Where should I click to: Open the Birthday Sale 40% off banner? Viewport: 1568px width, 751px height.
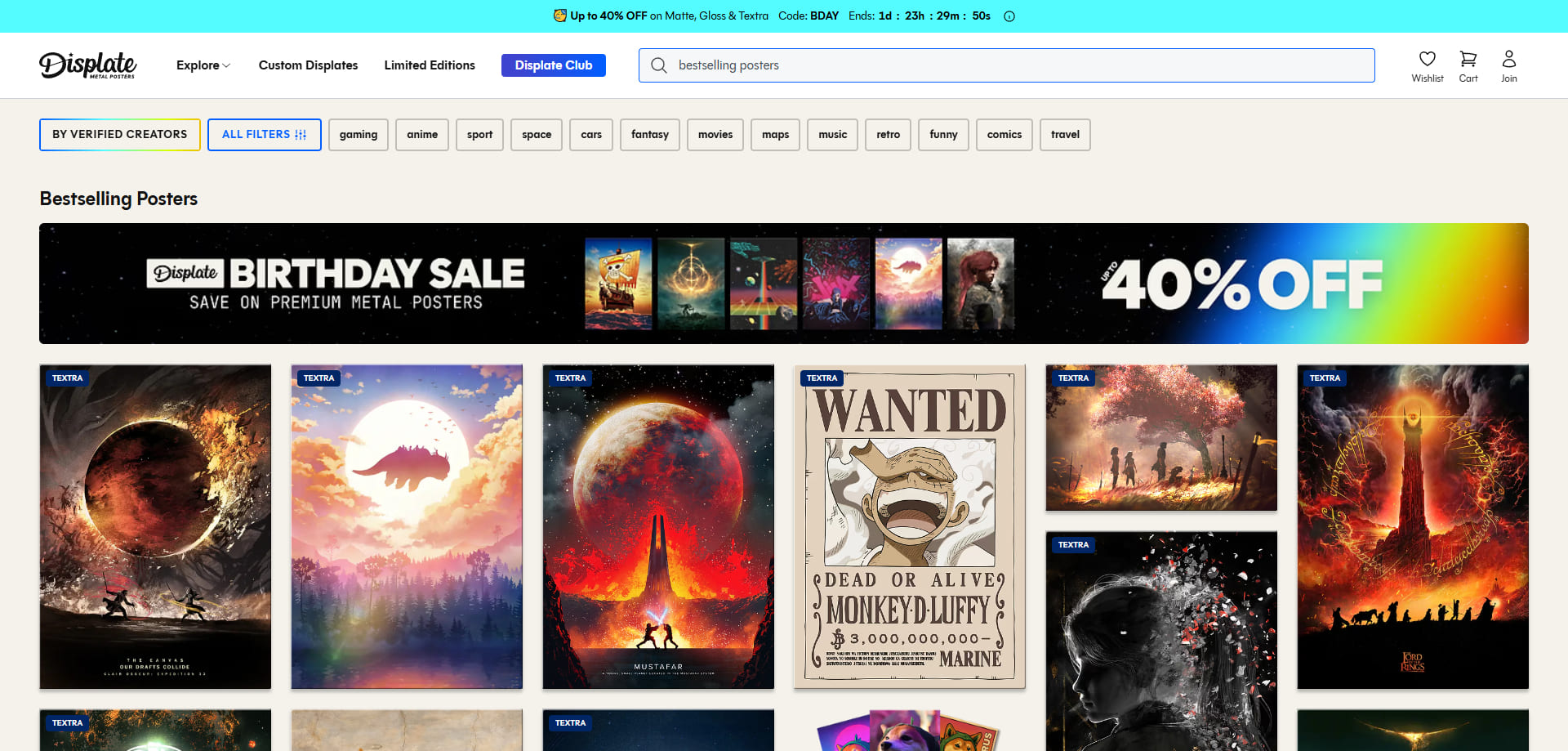[784, 284]
